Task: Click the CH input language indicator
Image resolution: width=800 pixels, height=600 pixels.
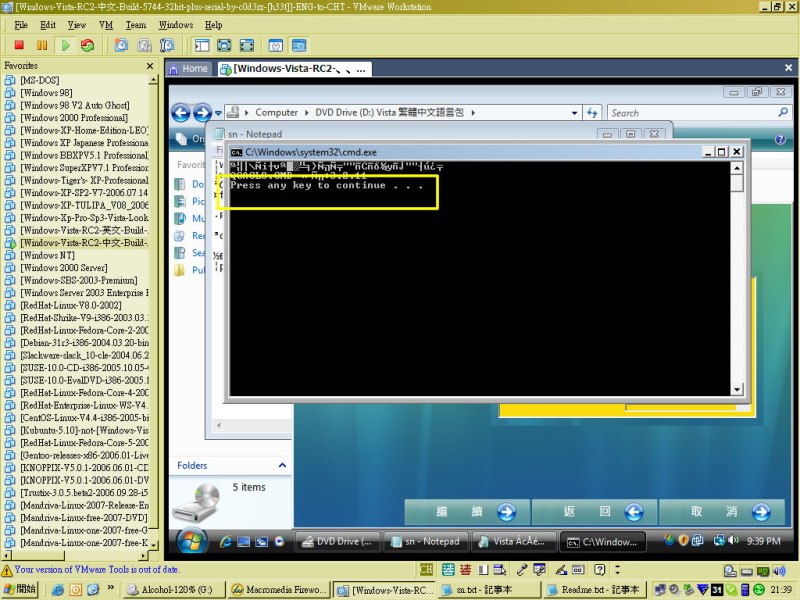Action: tap(426, 570)
